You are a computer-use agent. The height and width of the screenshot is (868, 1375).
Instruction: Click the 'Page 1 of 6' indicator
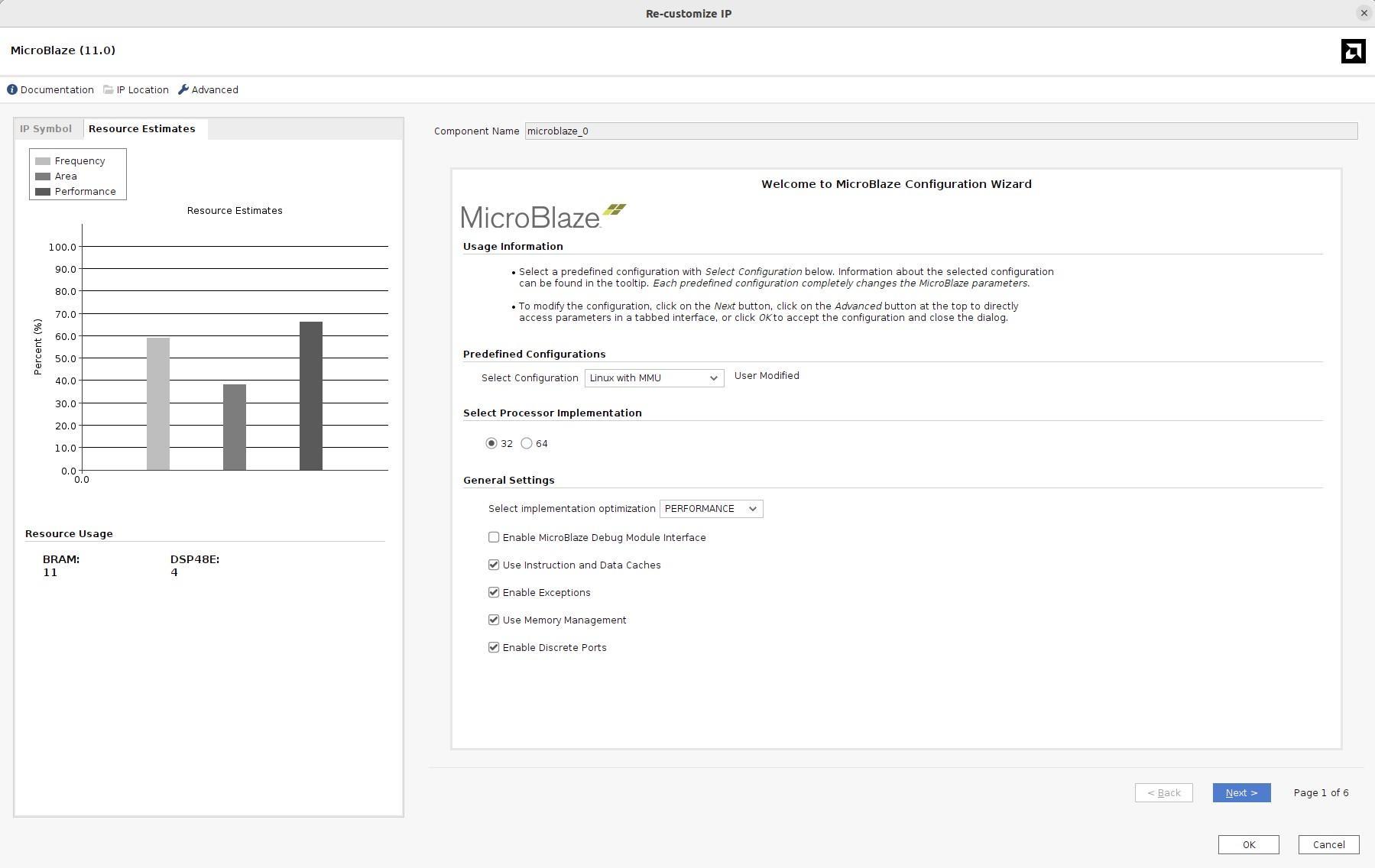[1321, 792]
